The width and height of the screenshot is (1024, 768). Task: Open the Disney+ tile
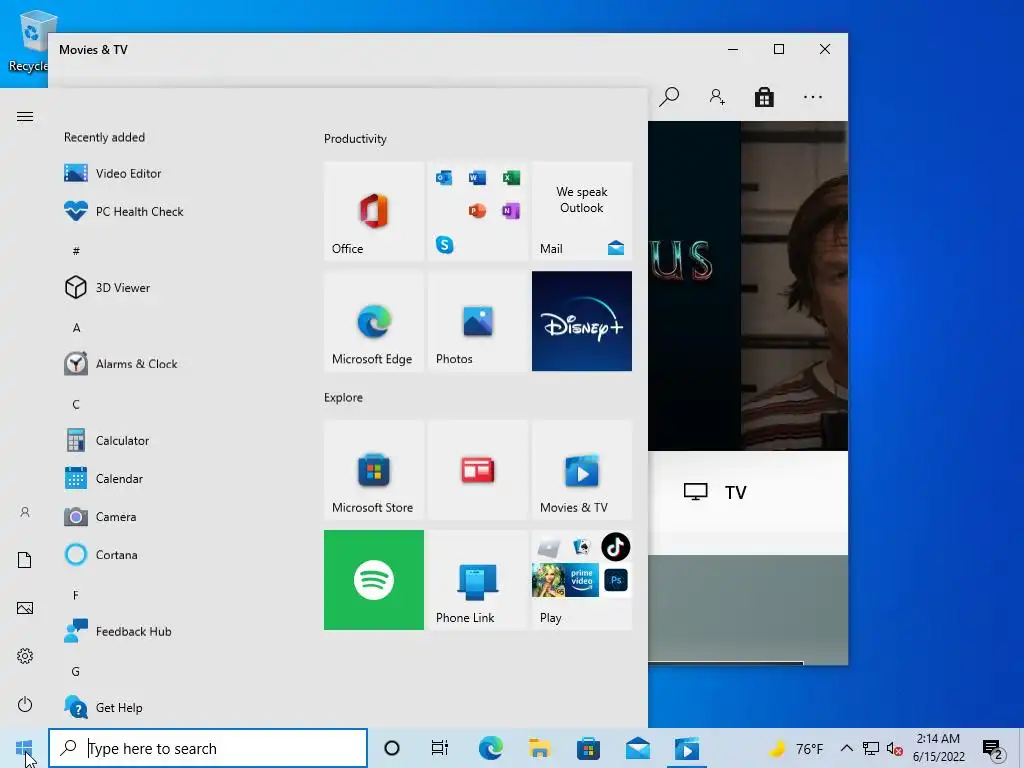click(582, 321)
